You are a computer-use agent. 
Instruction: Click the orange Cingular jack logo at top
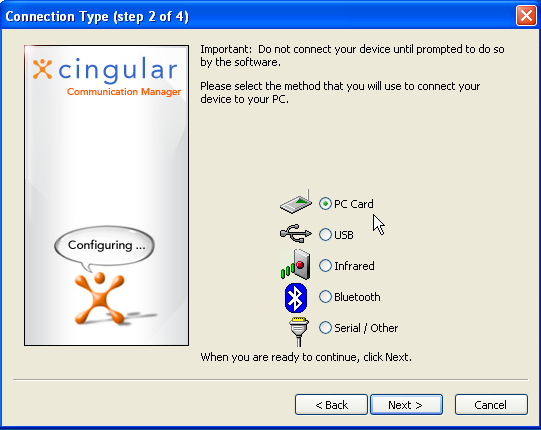click(42, 69)
